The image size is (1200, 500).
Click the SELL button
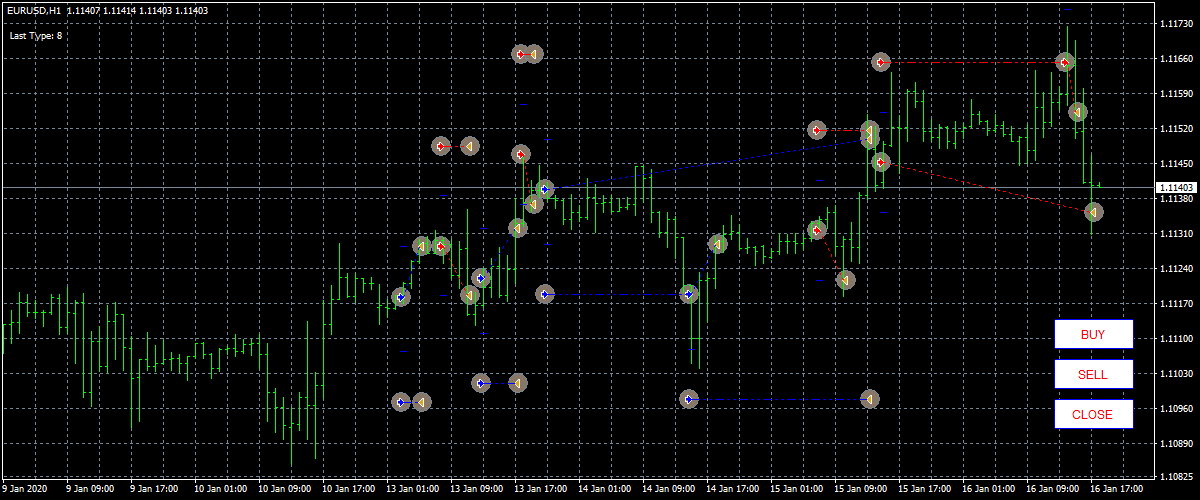point(1093,374)
